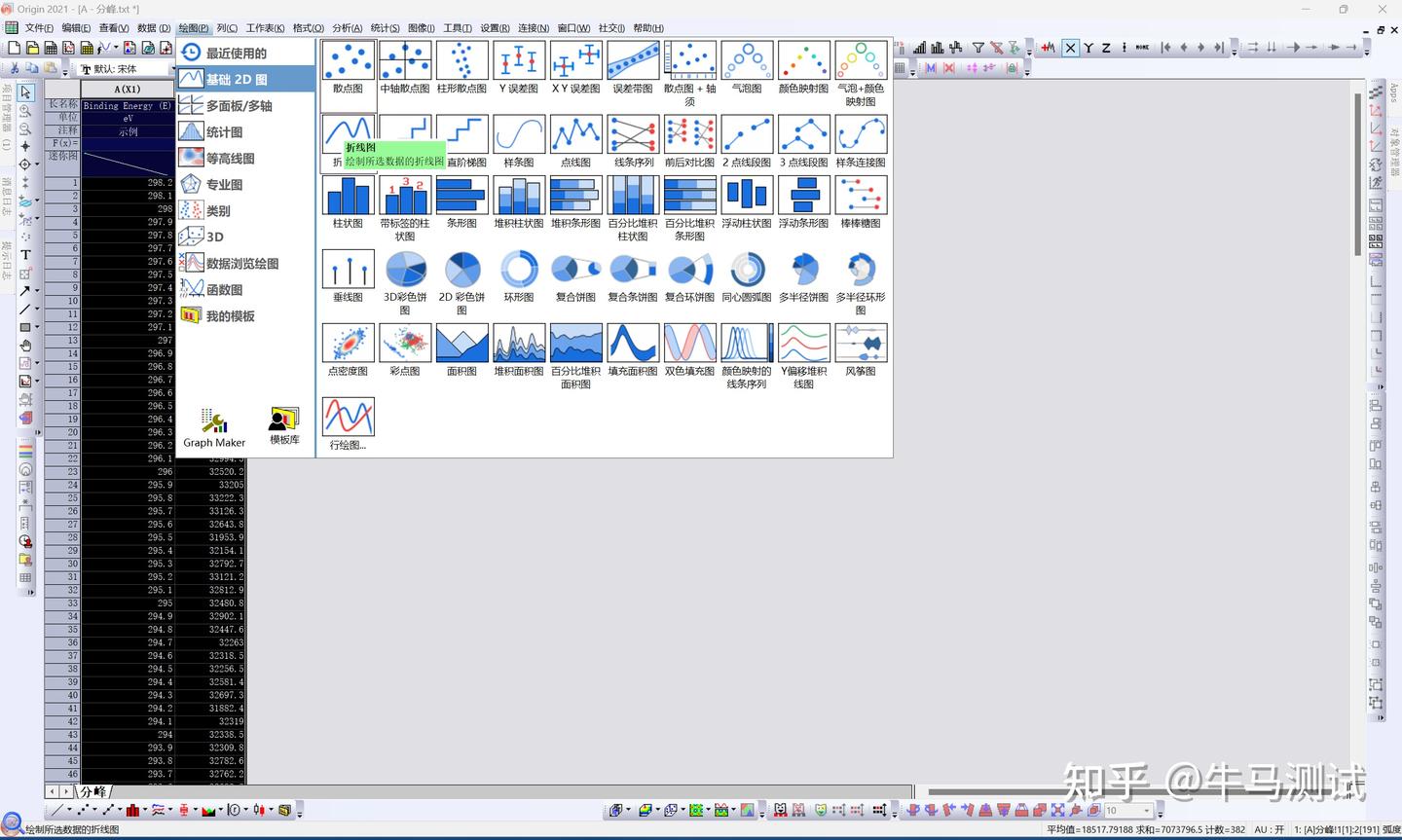The image size is (1402, 840).
Task: Select the 点线图 line+symbol icon
Action: 575,134
